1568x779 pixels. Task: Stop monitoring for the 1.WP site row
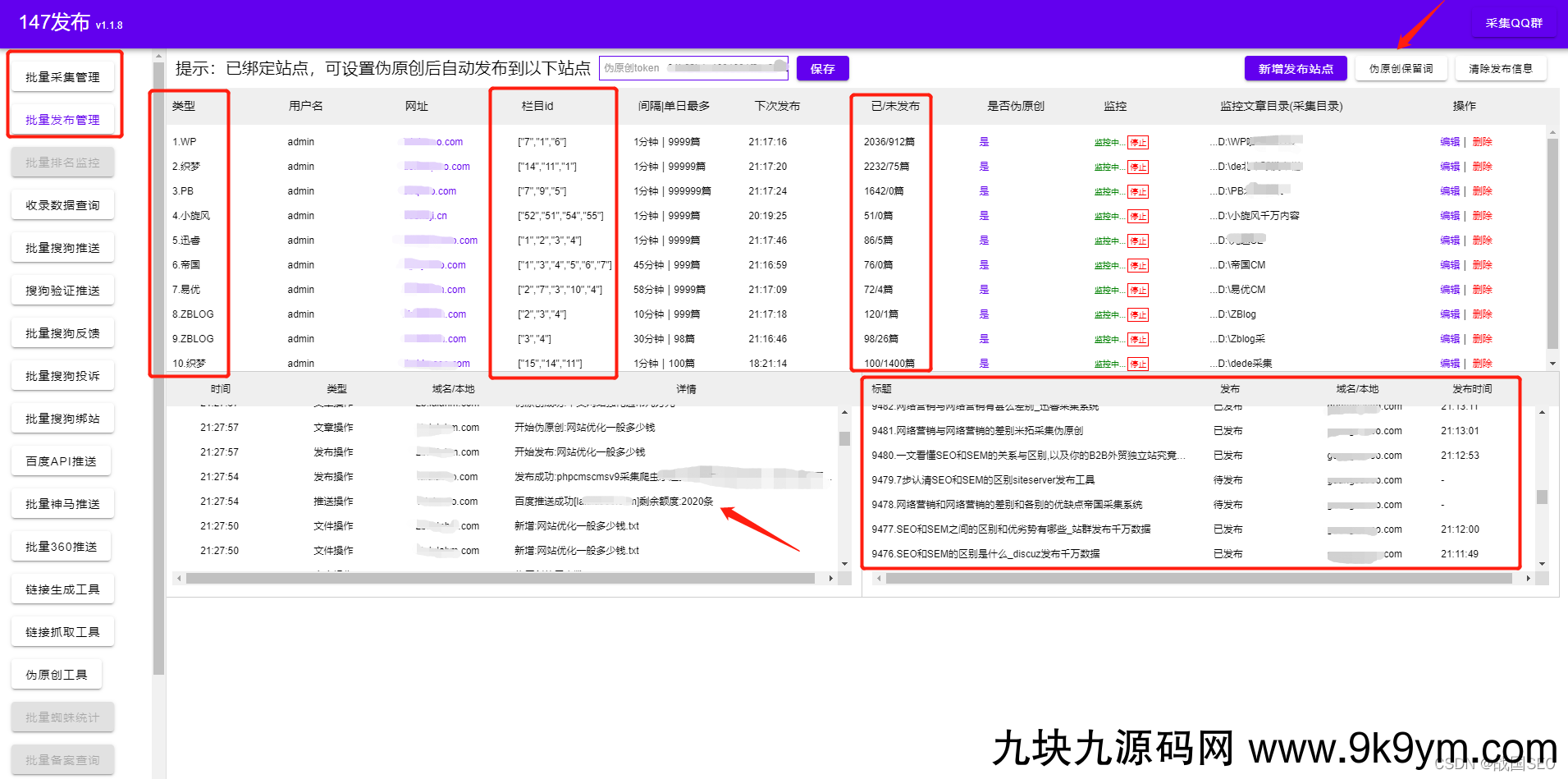pyautogui.click(x=1137, y=142)
